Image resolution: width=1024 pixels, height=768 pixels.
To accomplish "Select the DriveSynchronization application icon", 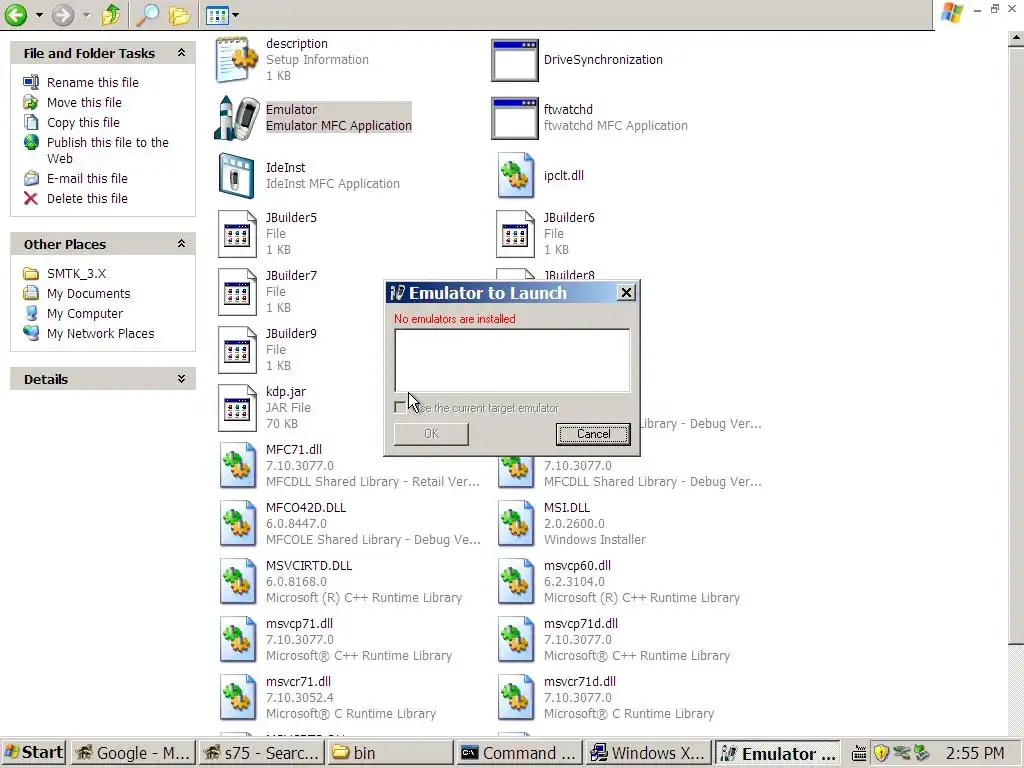I will 515,60.
